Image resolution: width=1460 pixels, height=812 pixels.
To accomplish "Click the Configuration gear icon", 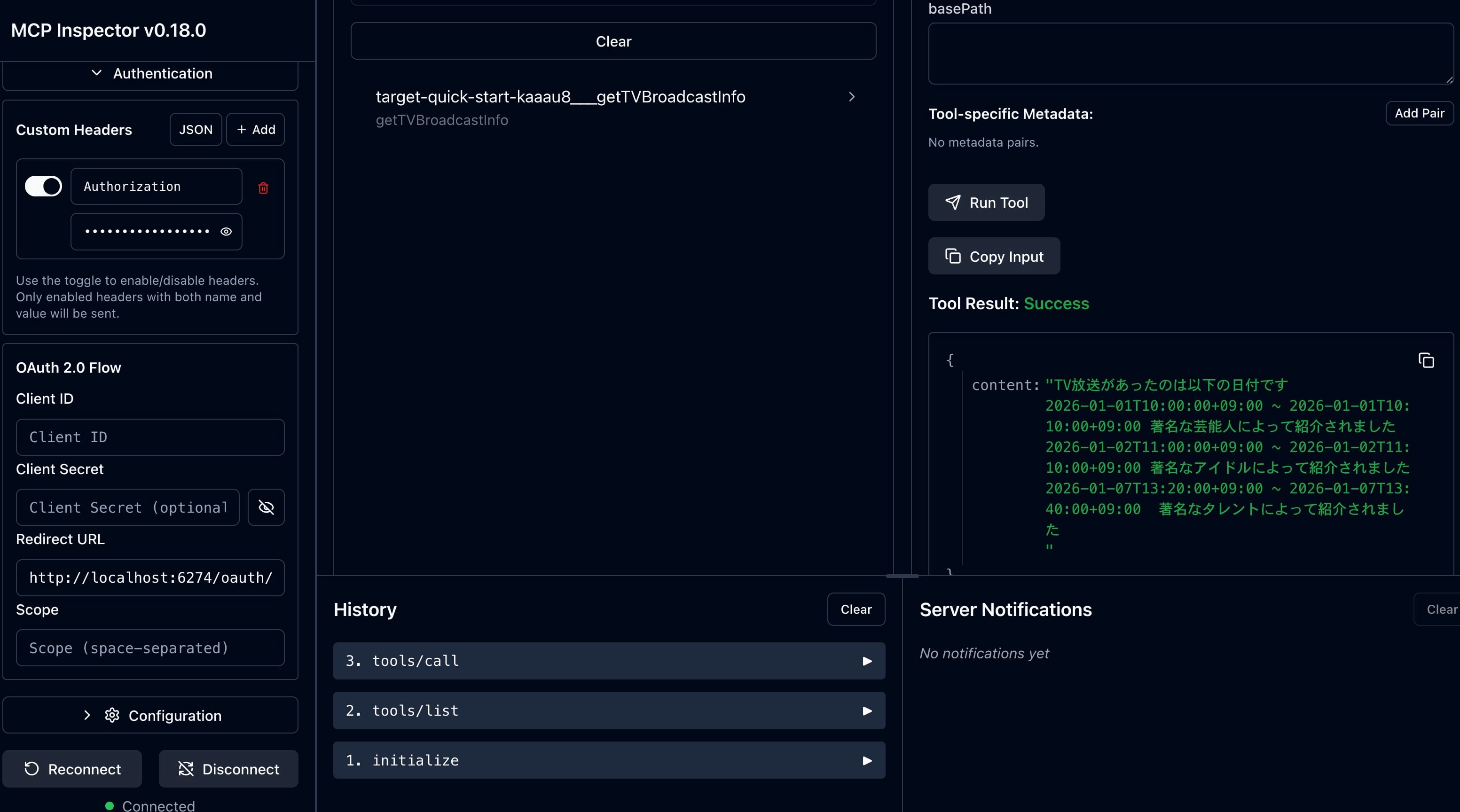I will pos(112,715).
